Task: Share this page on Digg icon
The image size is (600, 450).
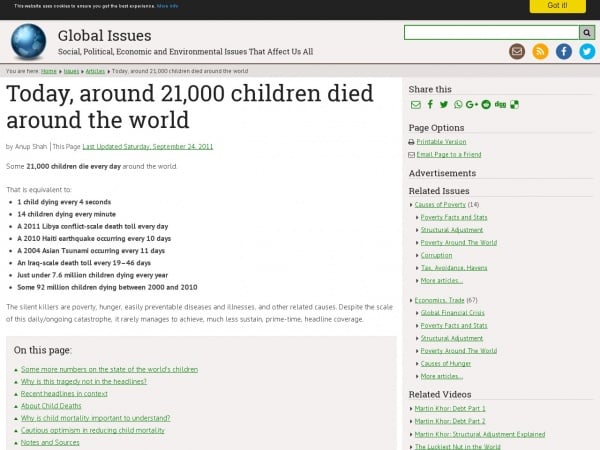Action: [500, 104]
